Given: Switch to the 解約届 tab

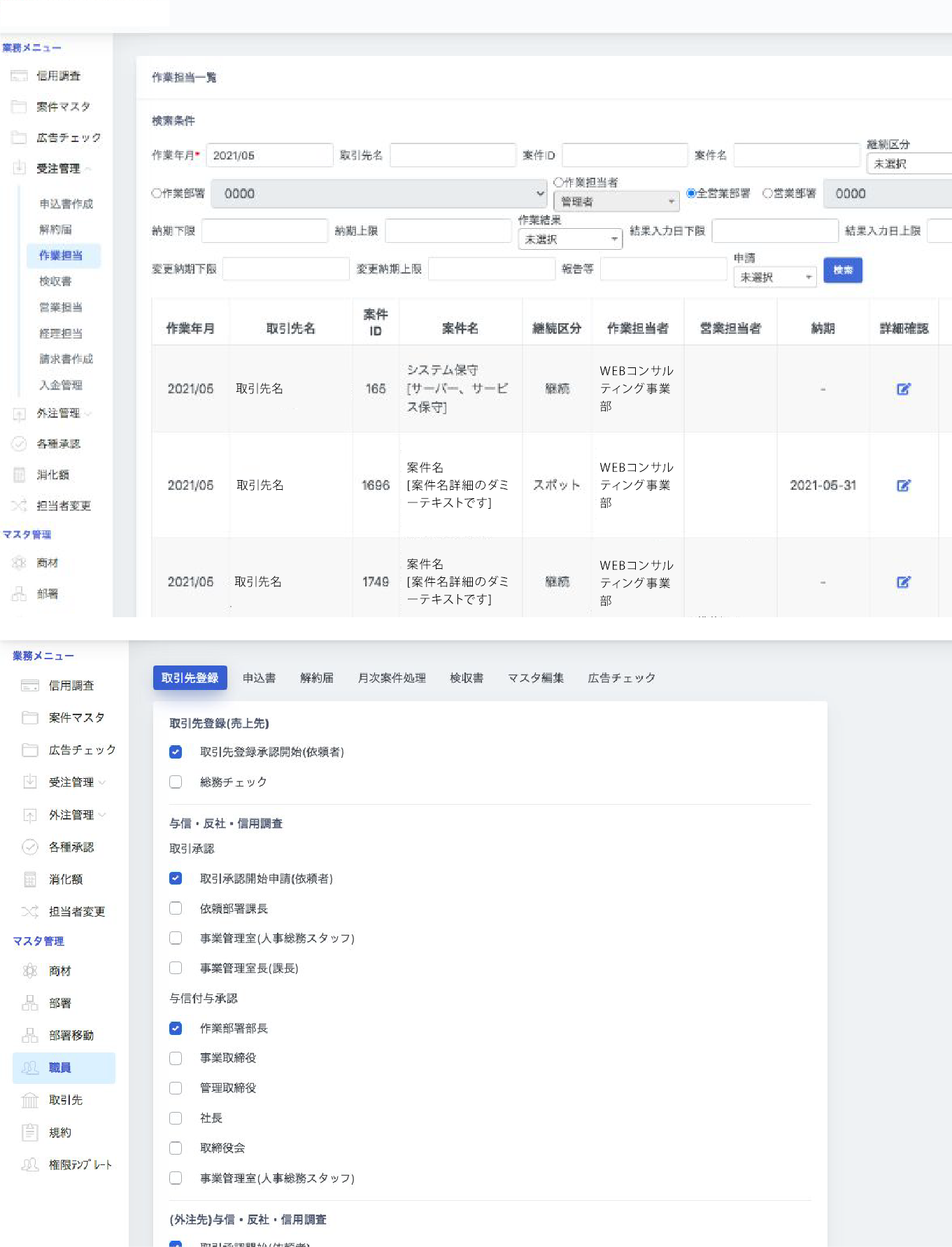Looking at the screenshot, I should click(x=316, y=677).
